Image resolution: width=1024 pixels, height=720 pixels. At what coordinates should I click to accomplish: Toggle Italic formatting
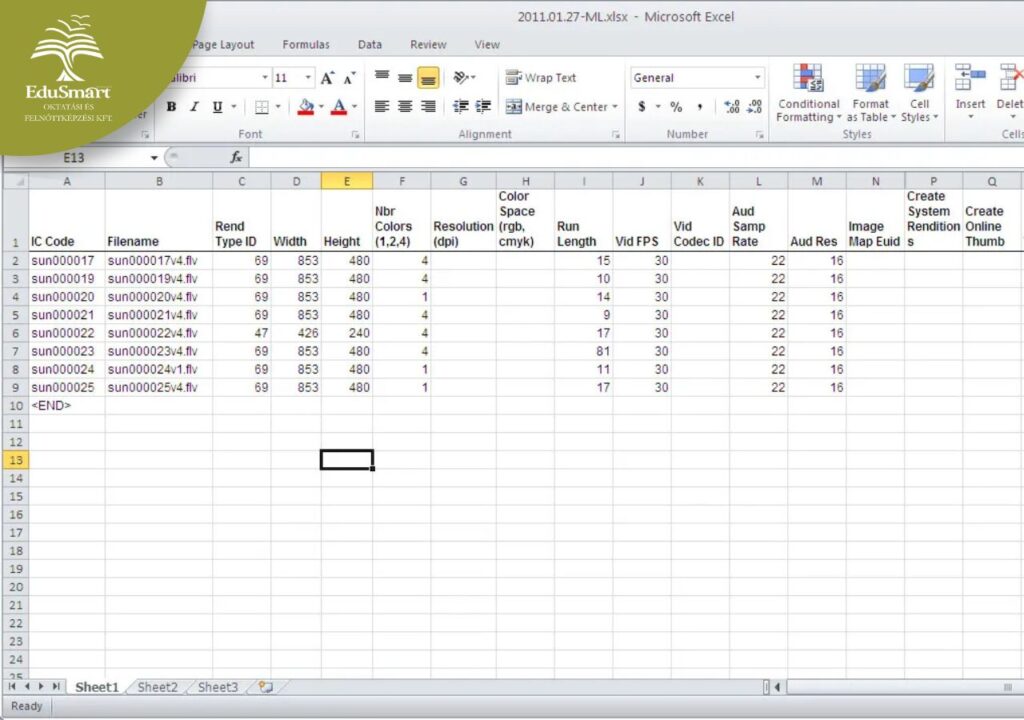coord(193,107)
